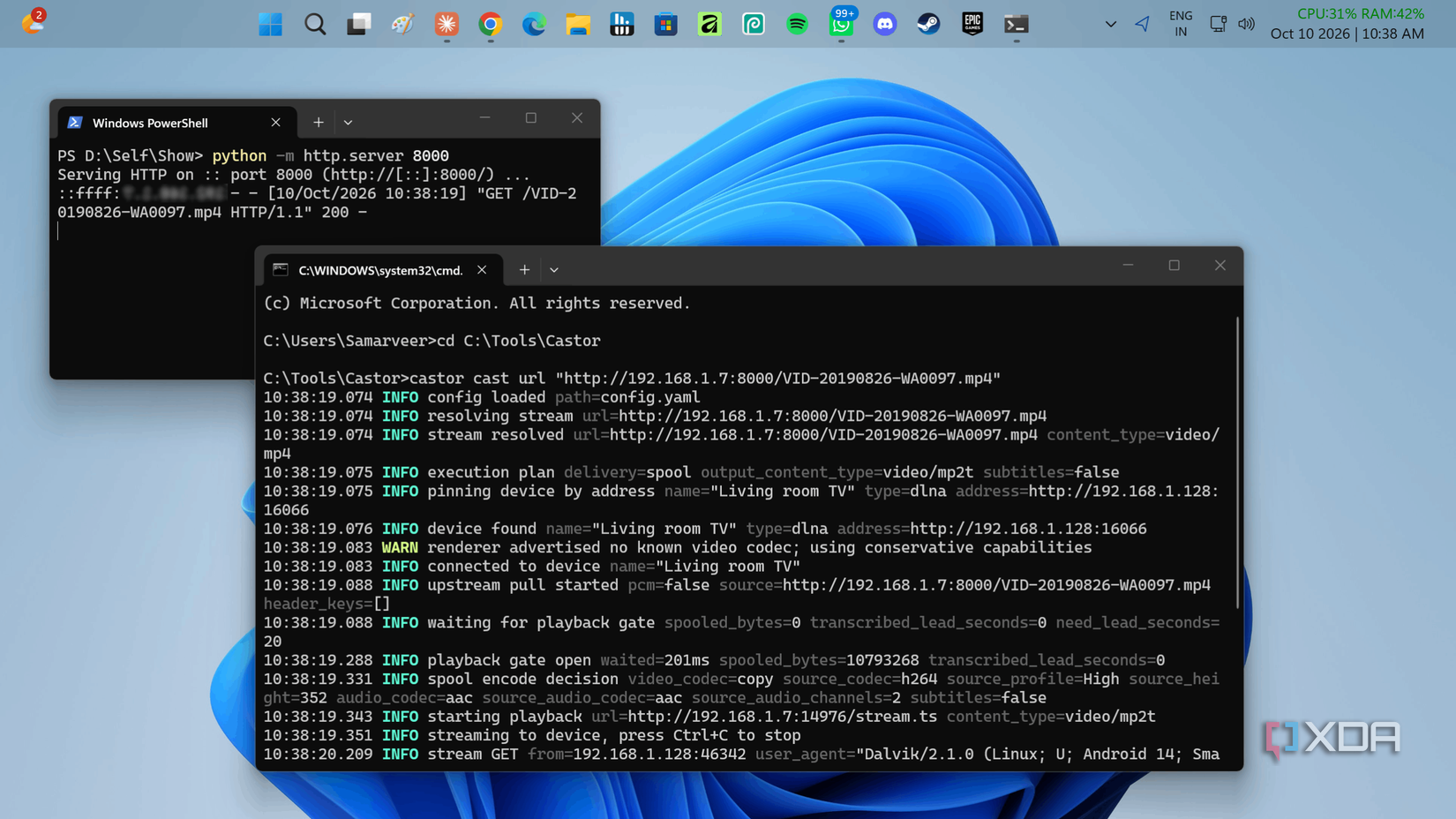
Task: Show hidden system tray icons
Action: click(1110, 24)
